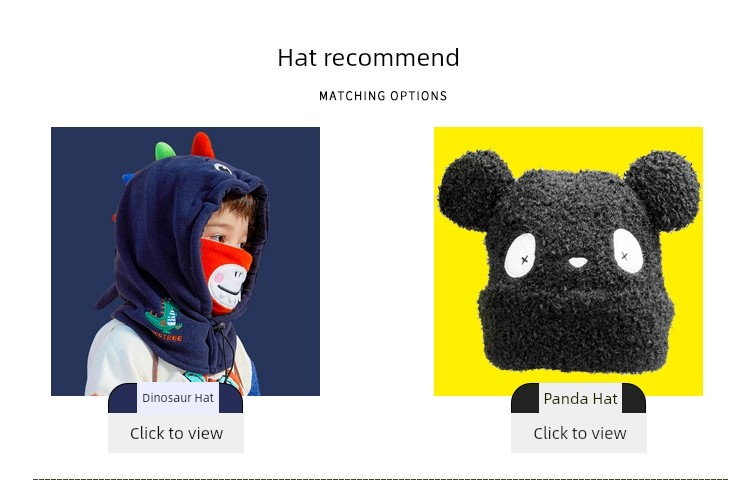Screen dimensions: 750x500
Task: Open the Panda Hat label
Action: 580,398
